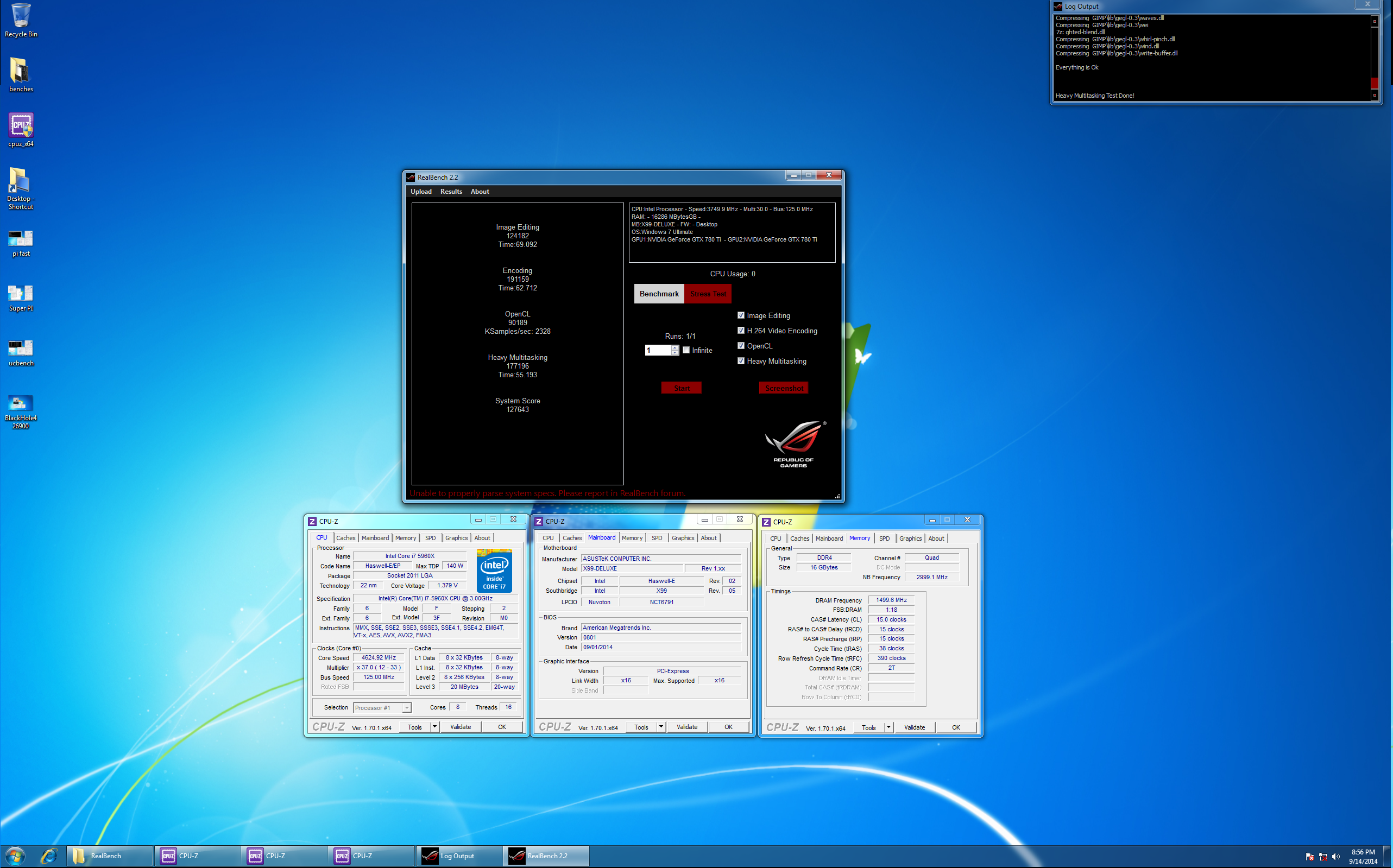
Task: Click the RealBench title bar app icon
Action: (x=411, y=177)
